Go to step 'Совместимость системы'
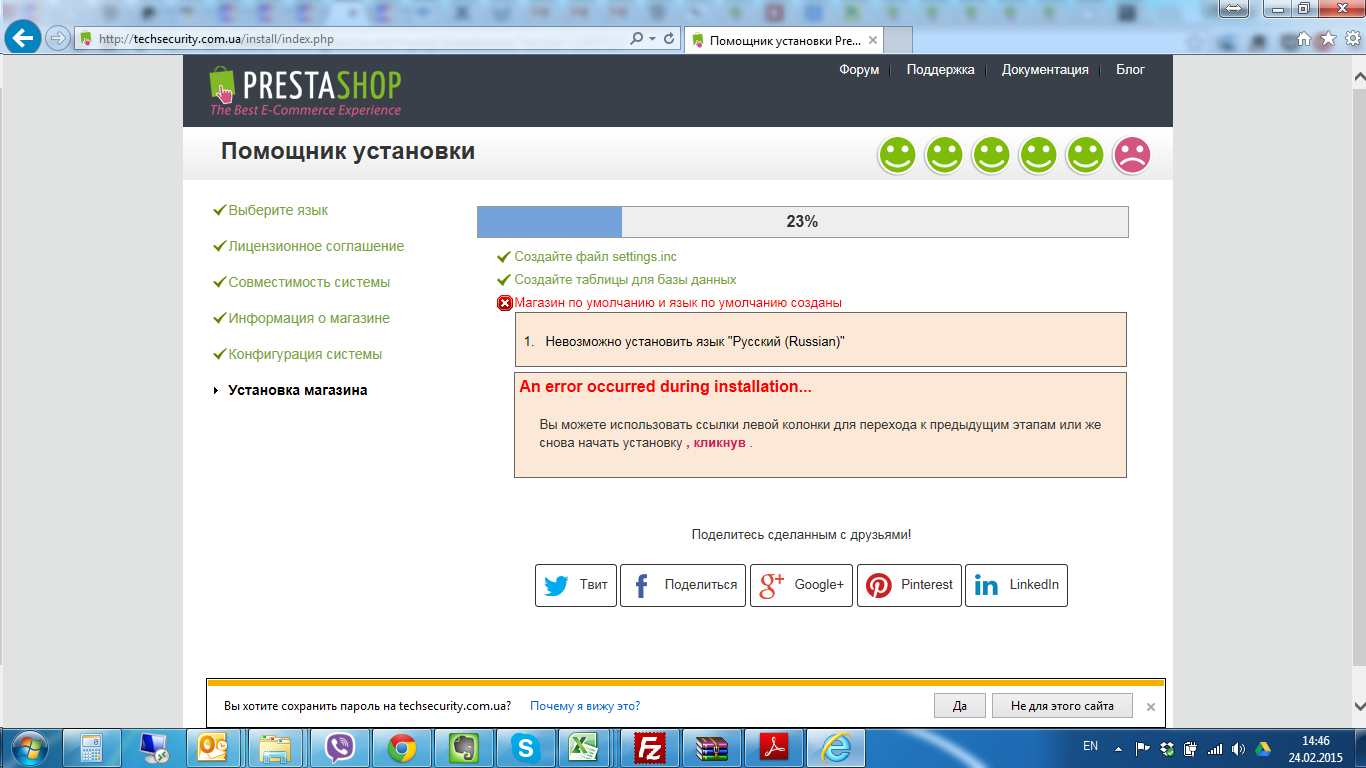The width and height of the screenshot is (1366, 768). [x=309, y=282]
